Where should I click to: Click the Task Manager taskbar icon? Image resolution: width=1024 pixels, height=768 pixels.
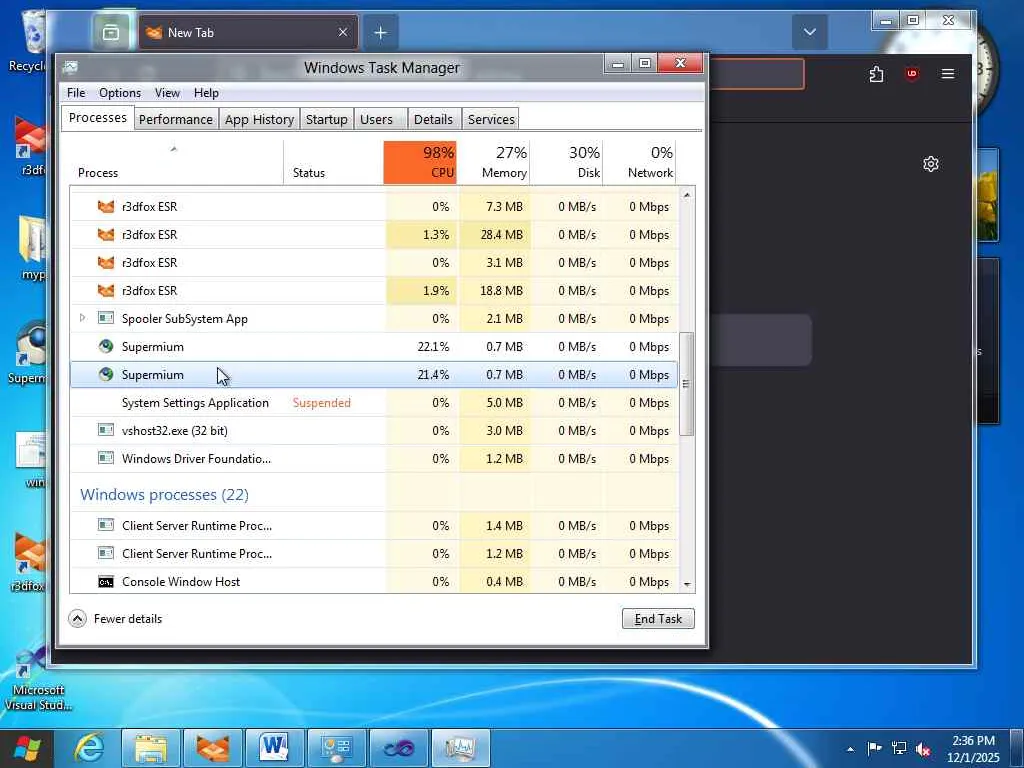point(462,748)
